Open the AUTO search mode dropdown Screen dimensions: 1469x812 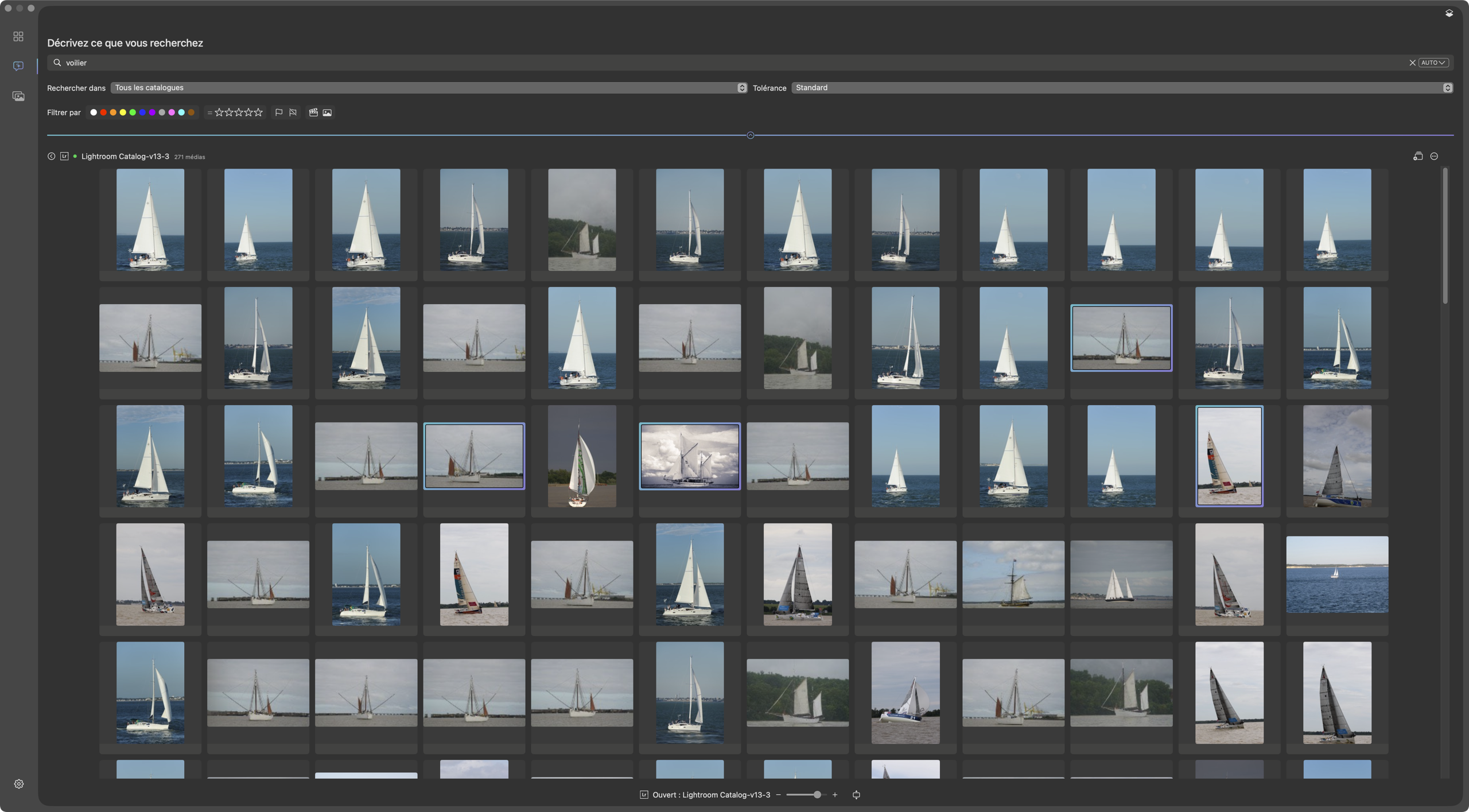click(x=1433, y=63)
